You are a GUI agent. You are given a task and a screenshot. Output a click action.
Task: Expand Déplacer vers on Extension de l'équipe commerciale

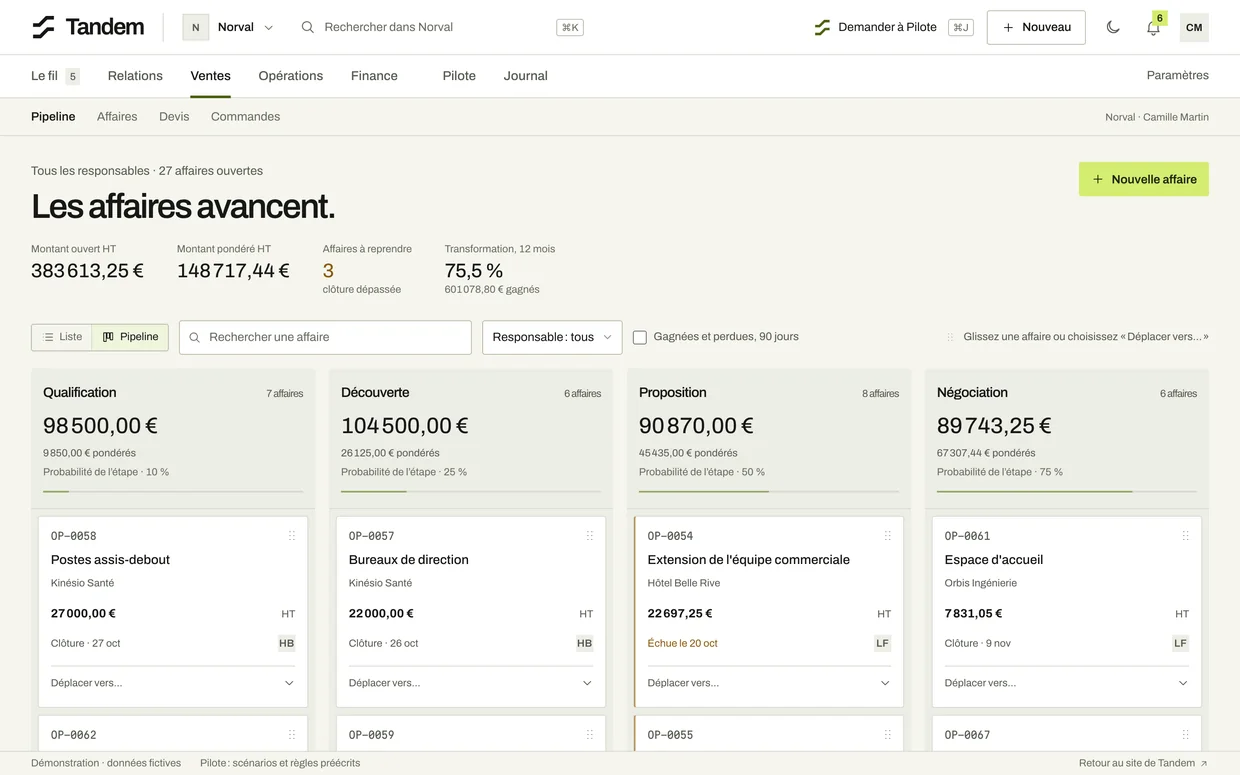(769, 683)
